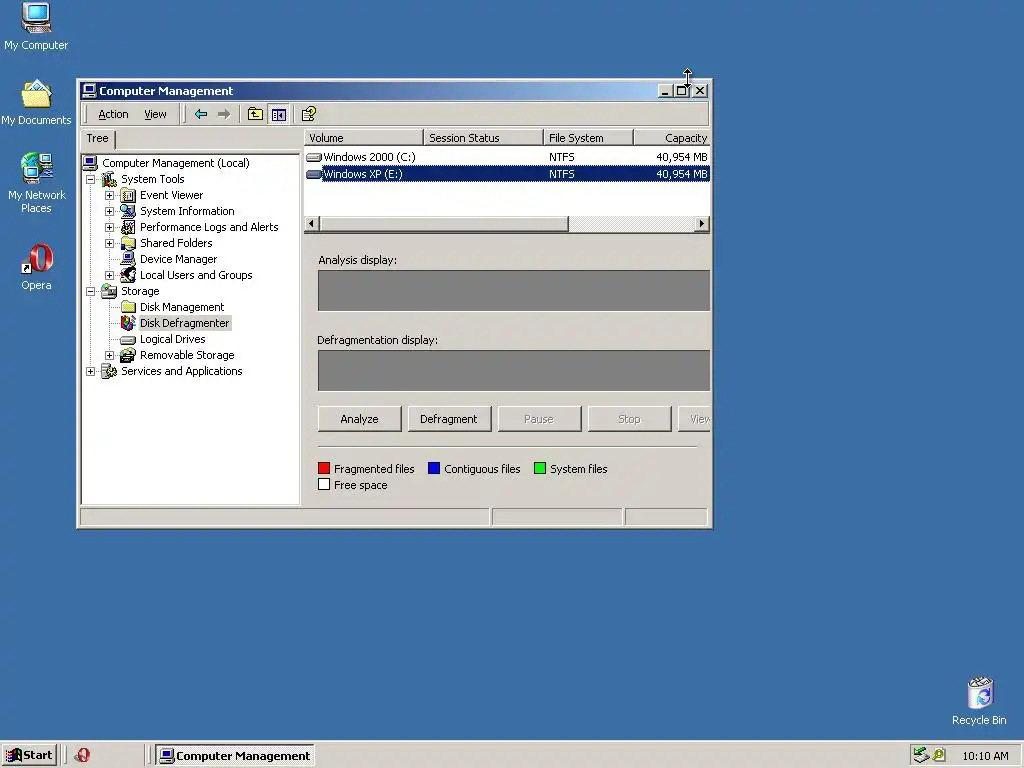Screen dimensions: 1024x768
Task: Click the Capacity column header
Action: pyautogui.click(x=672, y=138)
